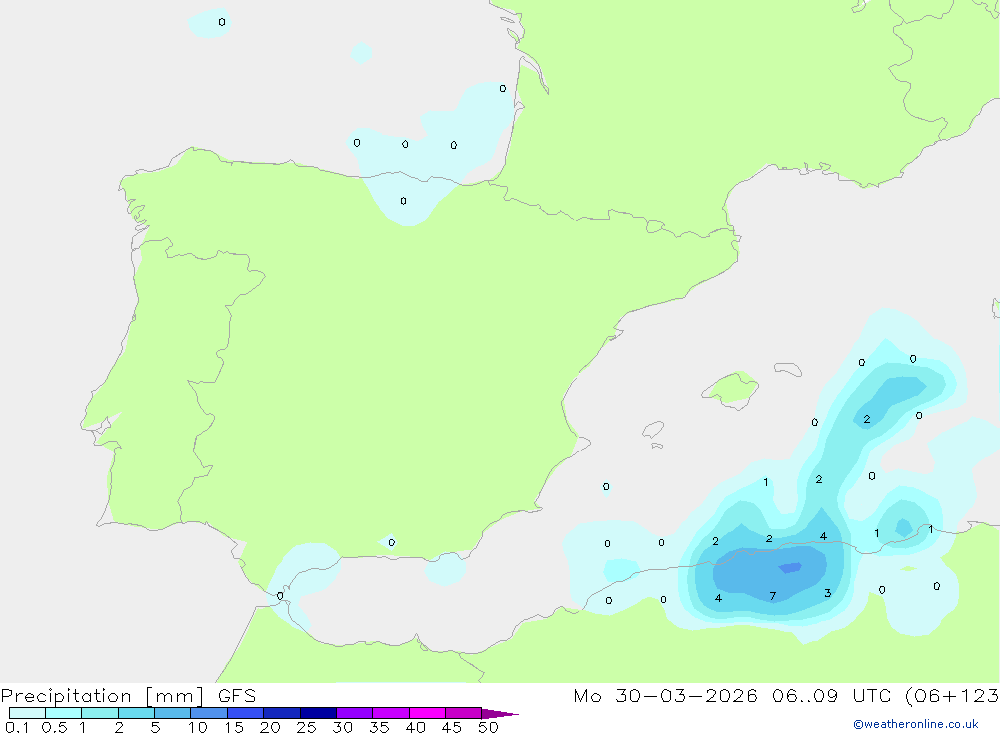Click the legend scale label '40'
The width and height of the screenshot is (1000, 733).
[x=415, y=727]
